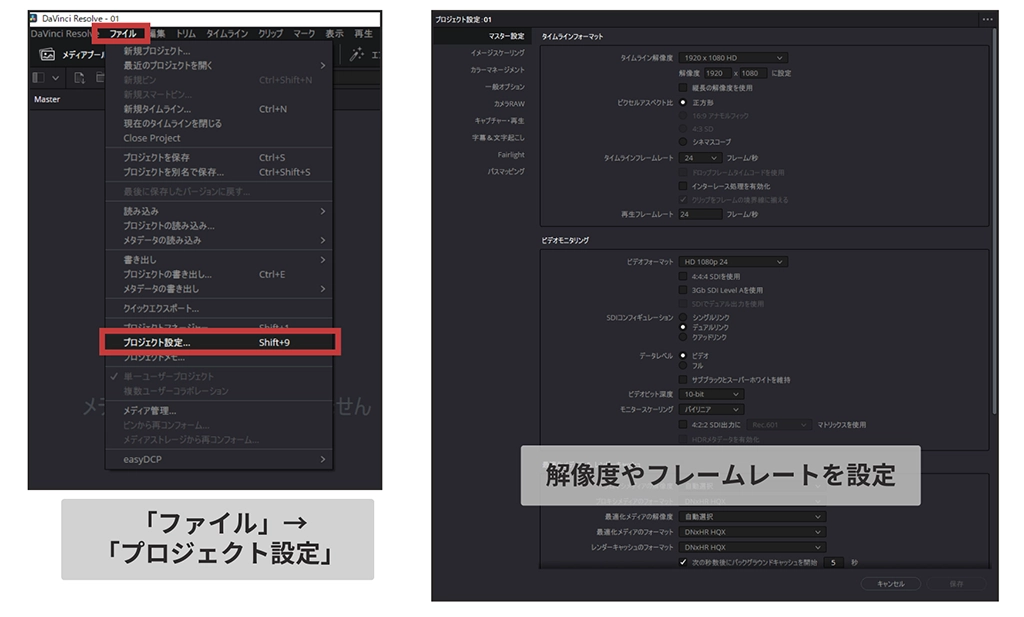
Task: Click the magic wand effects icon
Action: point(356,55)
